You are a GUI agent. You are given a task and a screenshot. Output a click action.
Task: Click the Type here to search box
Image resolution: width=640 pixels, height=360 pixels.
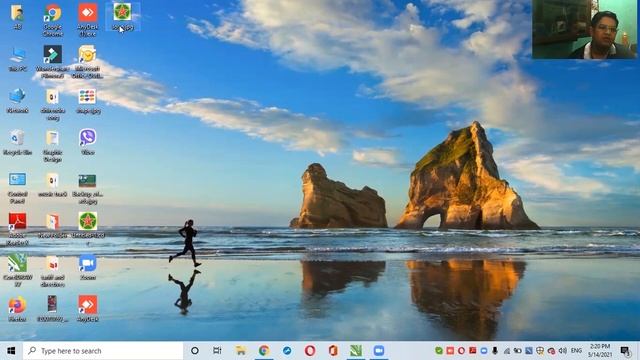click(x=103, y=351)
